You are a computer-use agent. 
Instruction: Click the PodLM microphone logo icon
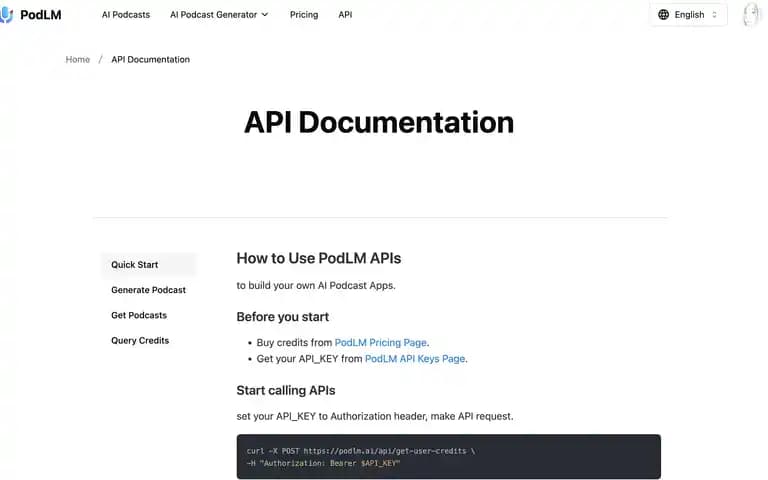point(6,15)
